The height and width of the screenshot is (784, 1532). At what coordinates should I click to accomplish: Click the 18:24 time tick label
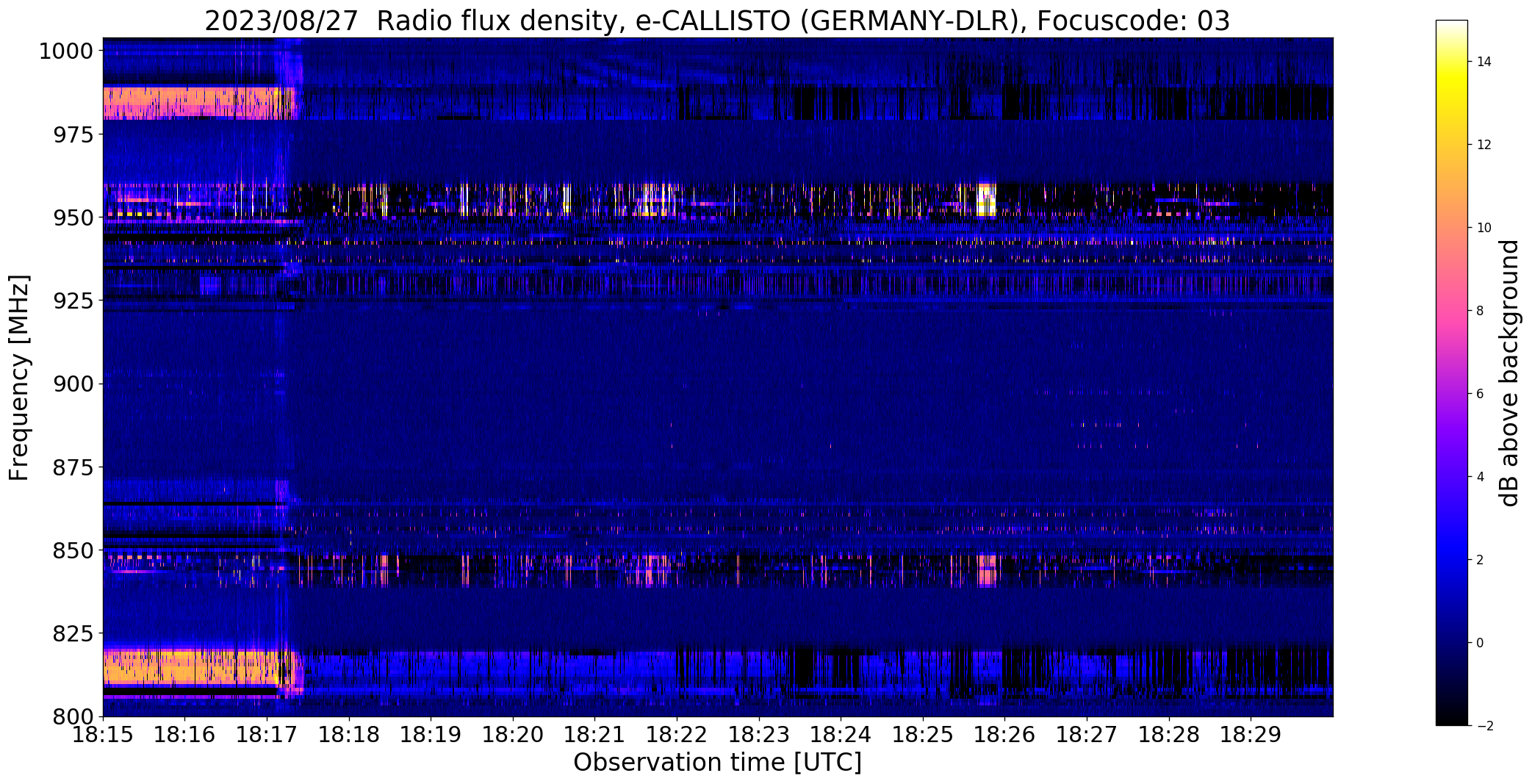(841, 735)
